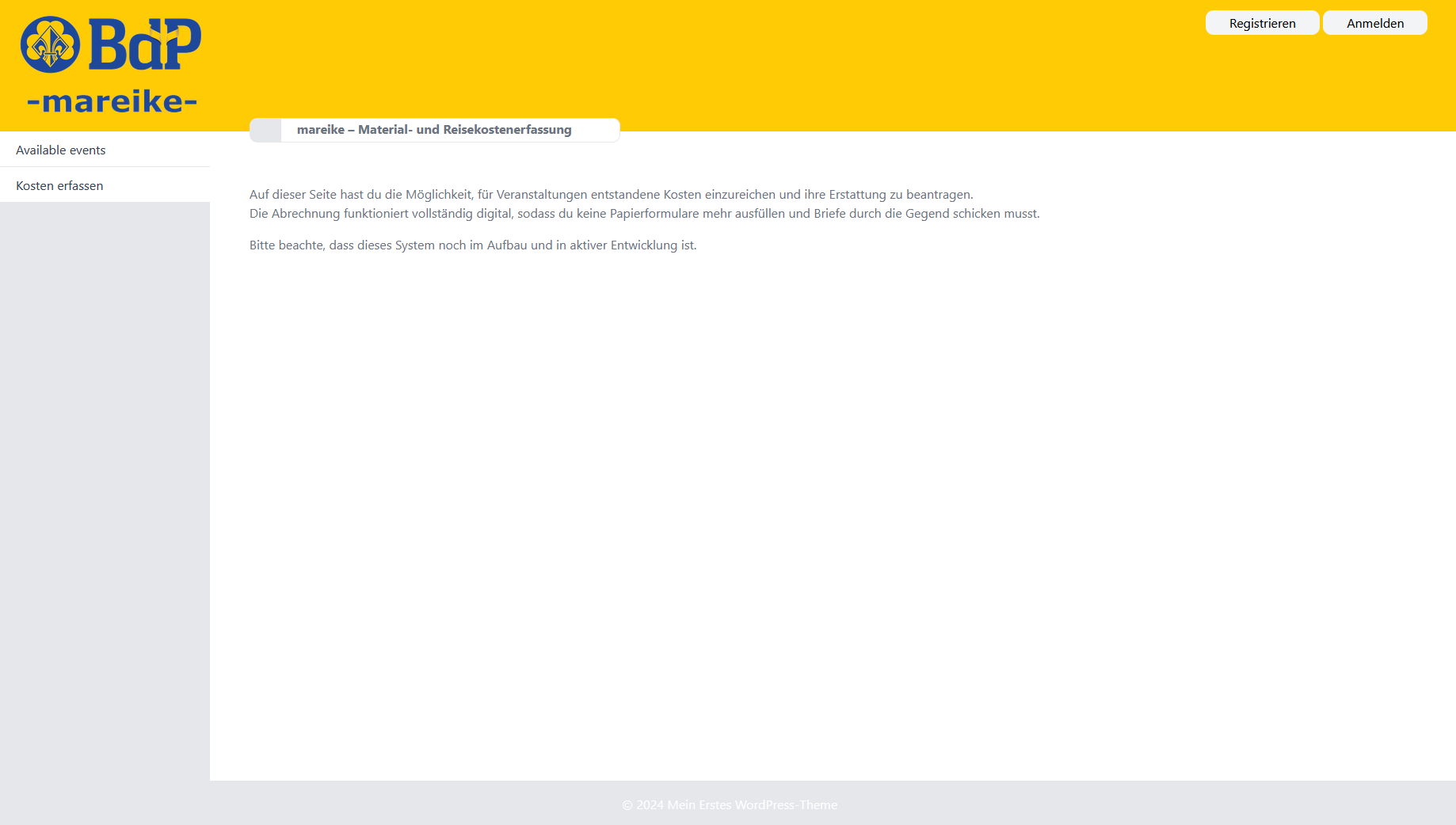Click the word Veranstaltungen in the intro text
The width and height of the screenshot is (1456, 825).
pyautogui.click(x=542, y=195)
